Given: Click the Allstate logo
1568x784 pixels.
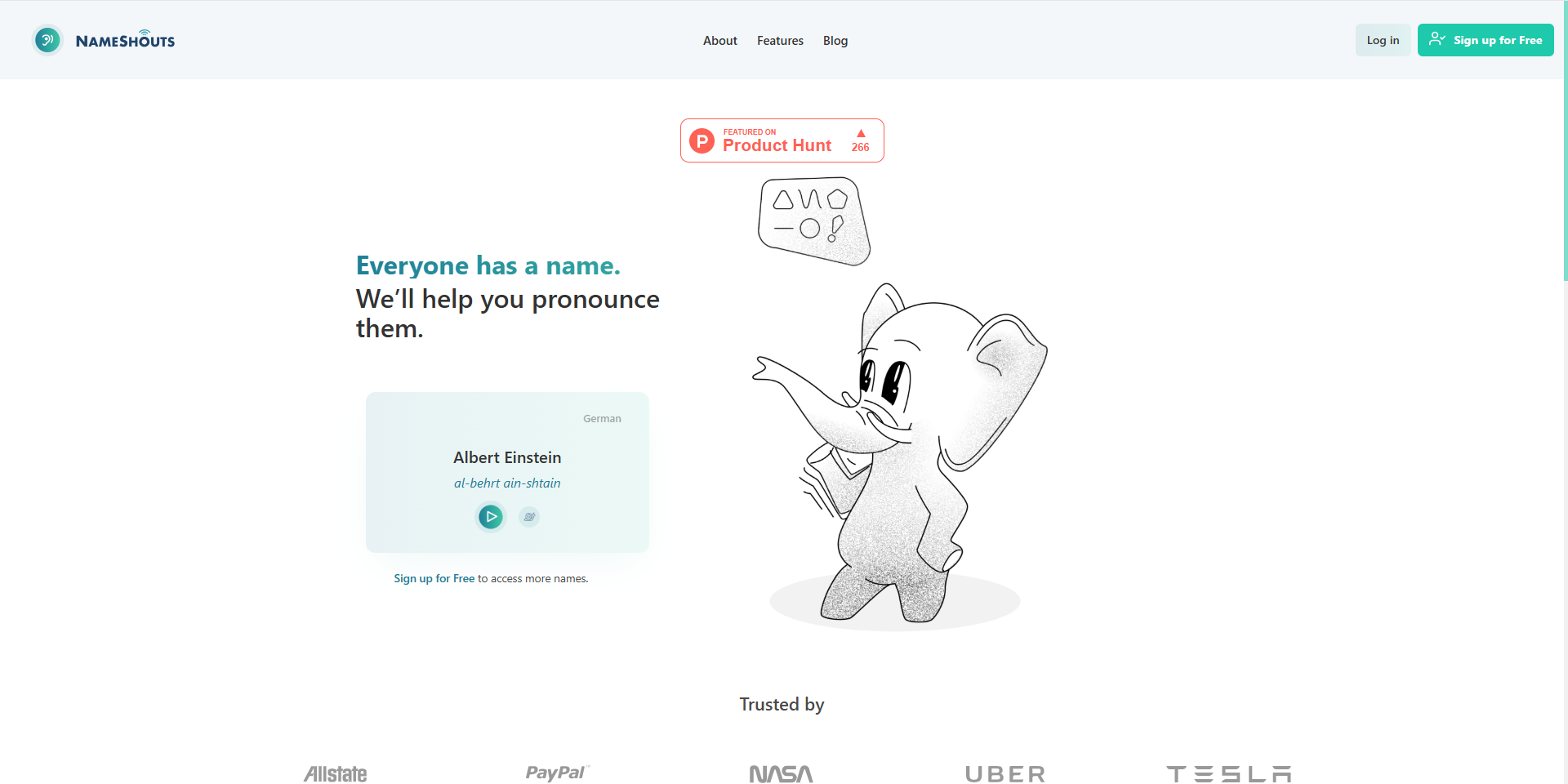Looking at the screenshot, I should (335, 773).
